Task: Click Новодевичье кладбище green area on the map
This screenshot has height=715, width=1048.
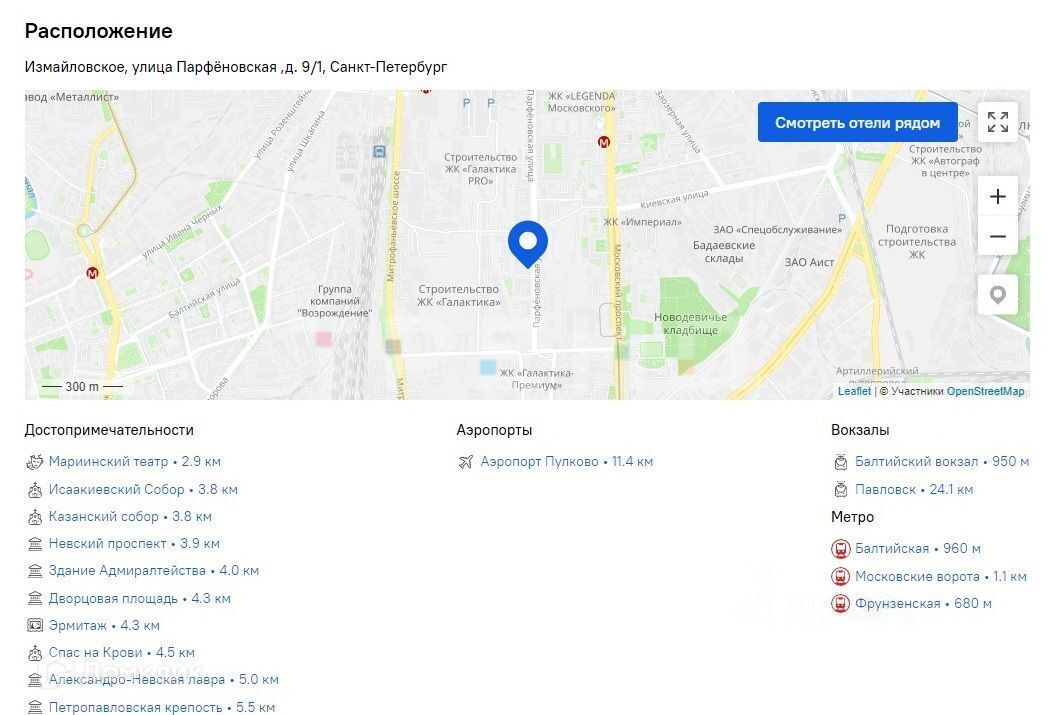Action: tap(690, 323)
